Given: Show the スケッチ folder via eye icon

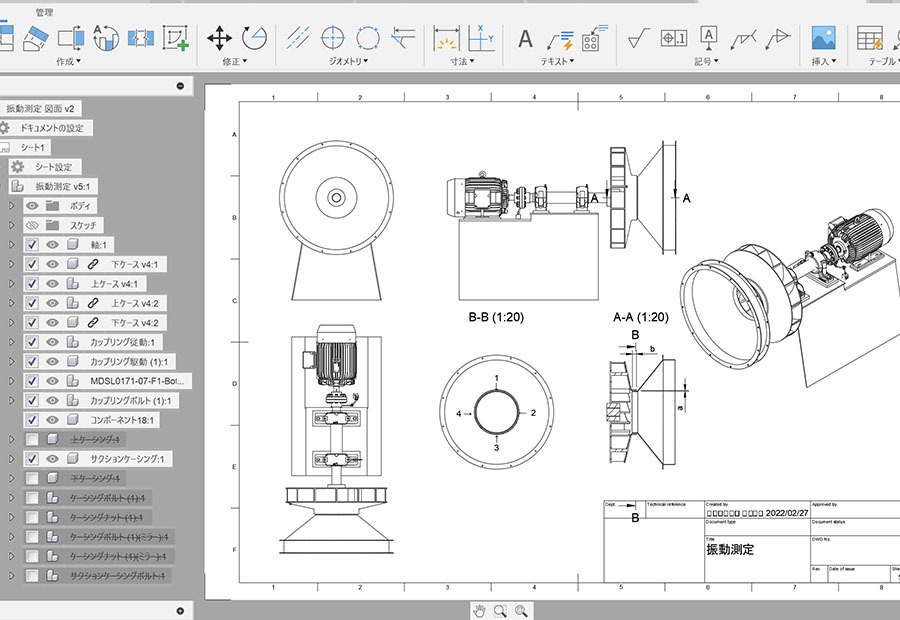Looking at the screenshot, I should 32,225.
